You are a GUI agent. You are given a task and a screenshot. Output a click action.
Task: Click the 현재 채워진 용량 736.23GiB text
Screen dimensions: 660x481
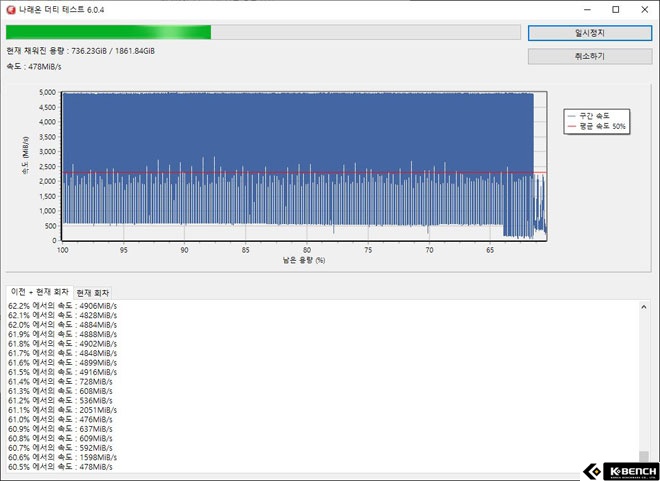(80, 51)
